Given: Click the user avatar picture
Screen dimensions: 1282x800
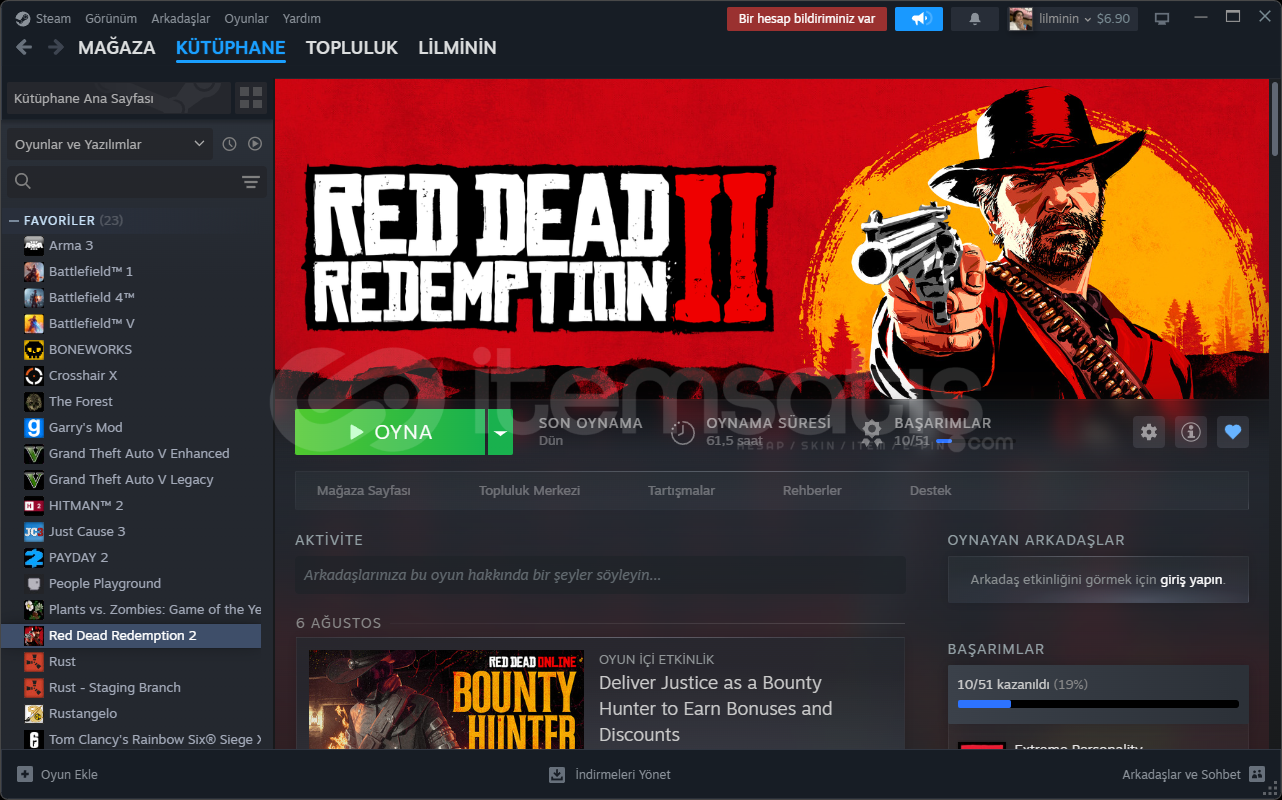Looking at the screenshot, I should (x=1020, y=18).
